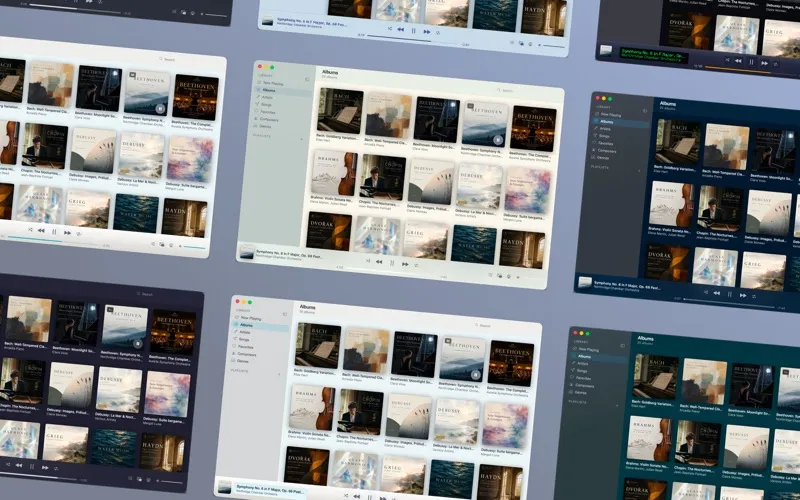Pause playback in the left light window

coord(54,232)
